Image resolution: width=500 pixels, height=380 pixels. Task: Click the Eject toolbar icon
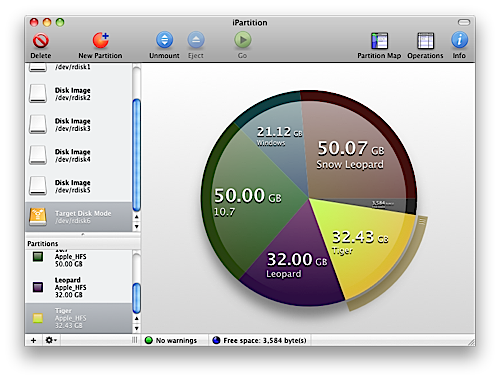[x=196, y=40]
